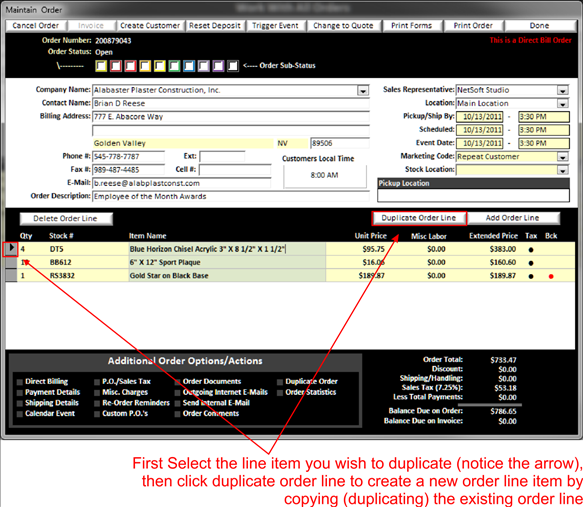Expand the Marketing Code dropdown
The width and height of the screenshot is (583, 507).
coord(563,157)
